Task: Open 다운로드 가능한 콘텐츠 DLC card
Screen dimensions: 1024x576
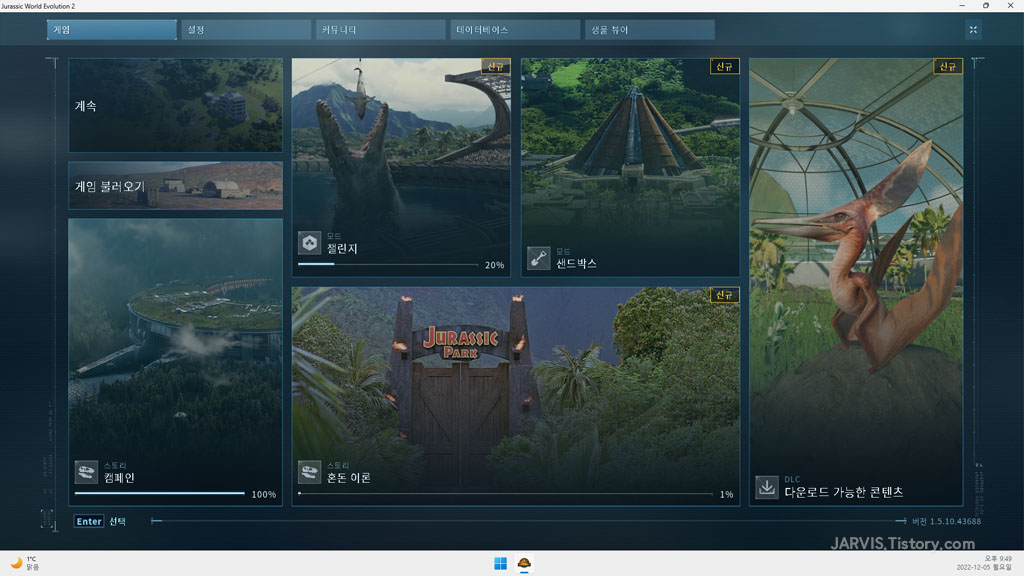Action: point(856,282)
